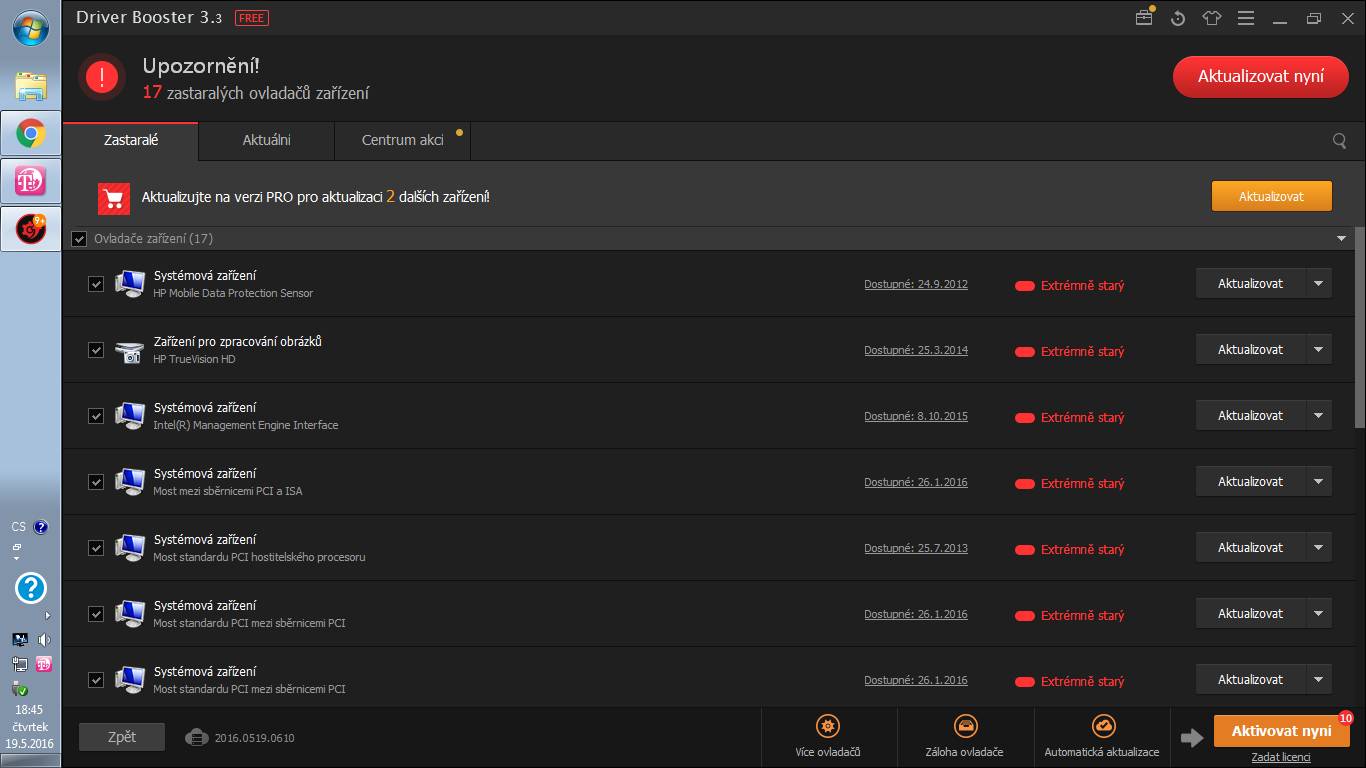
Task: Expand update dropdown for HP TrueVision HD
Action: pos(1318,349)
